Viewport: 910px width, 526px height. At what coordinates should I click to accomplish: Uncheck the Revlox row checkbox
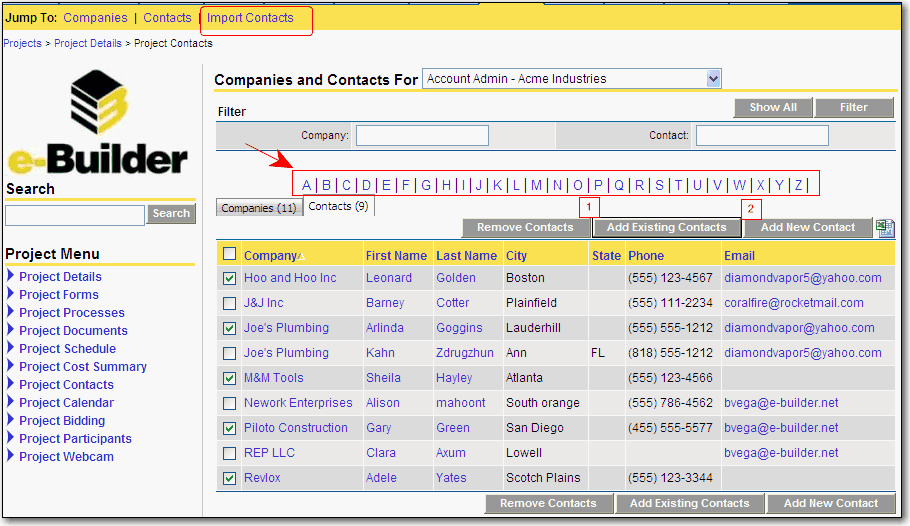click(230, 478)
